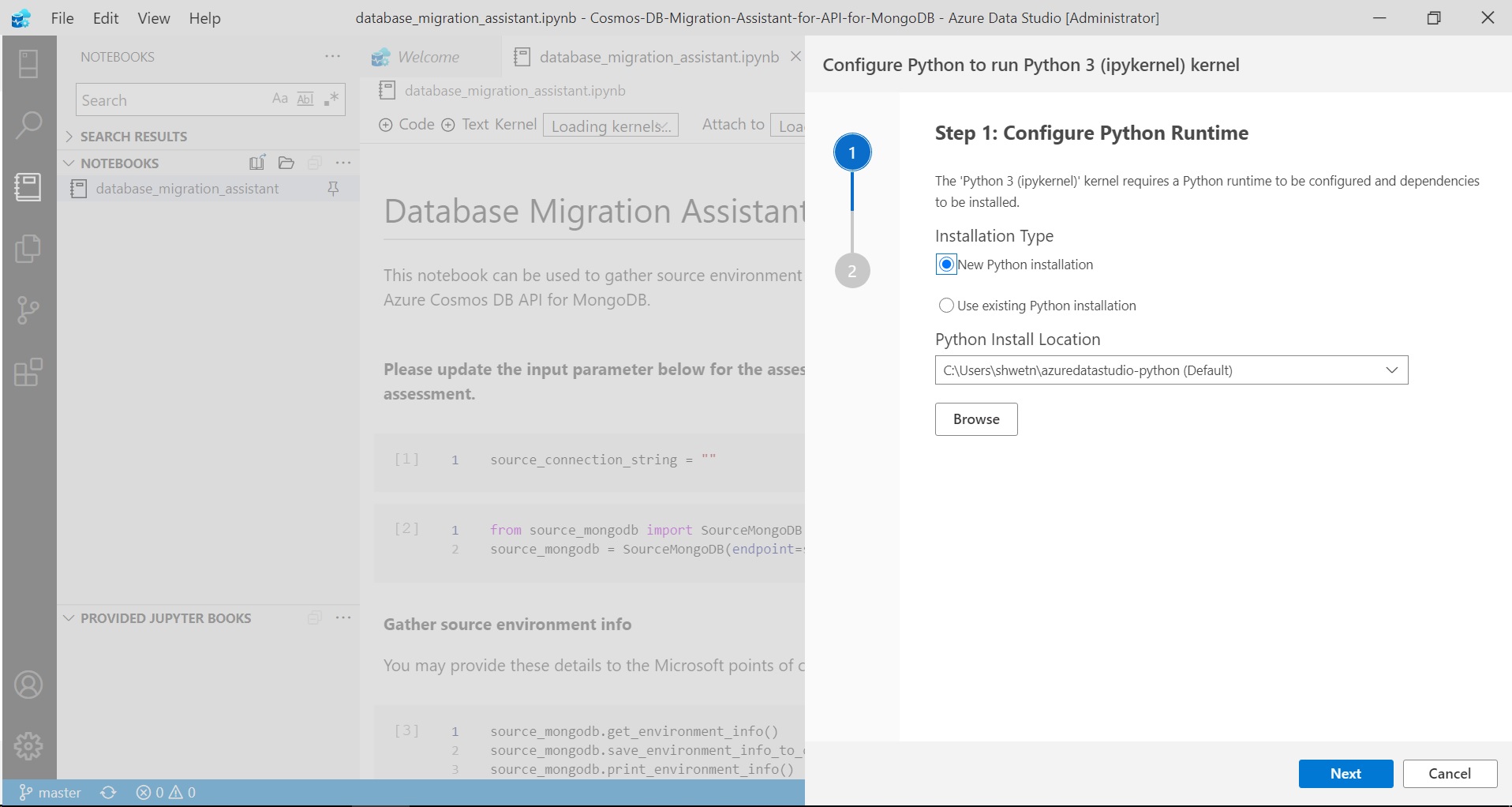The width and height of the screenshot is (1512, 807).
Task: Click 'Gather source environment info' heading
Action: 507,625
